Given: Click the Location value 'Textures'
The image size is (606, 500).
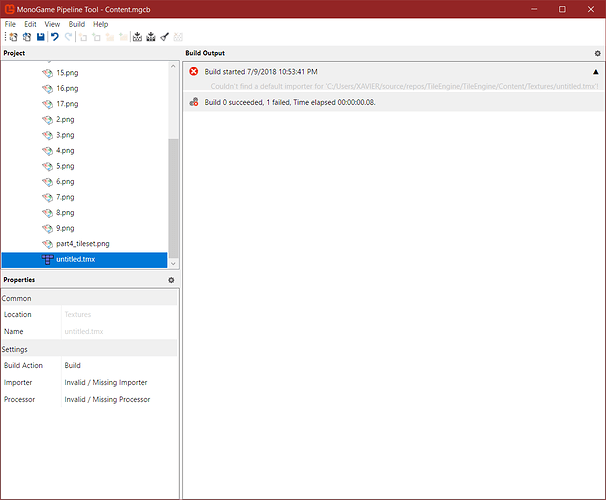Looking at the screenshot, I should 78,315.
